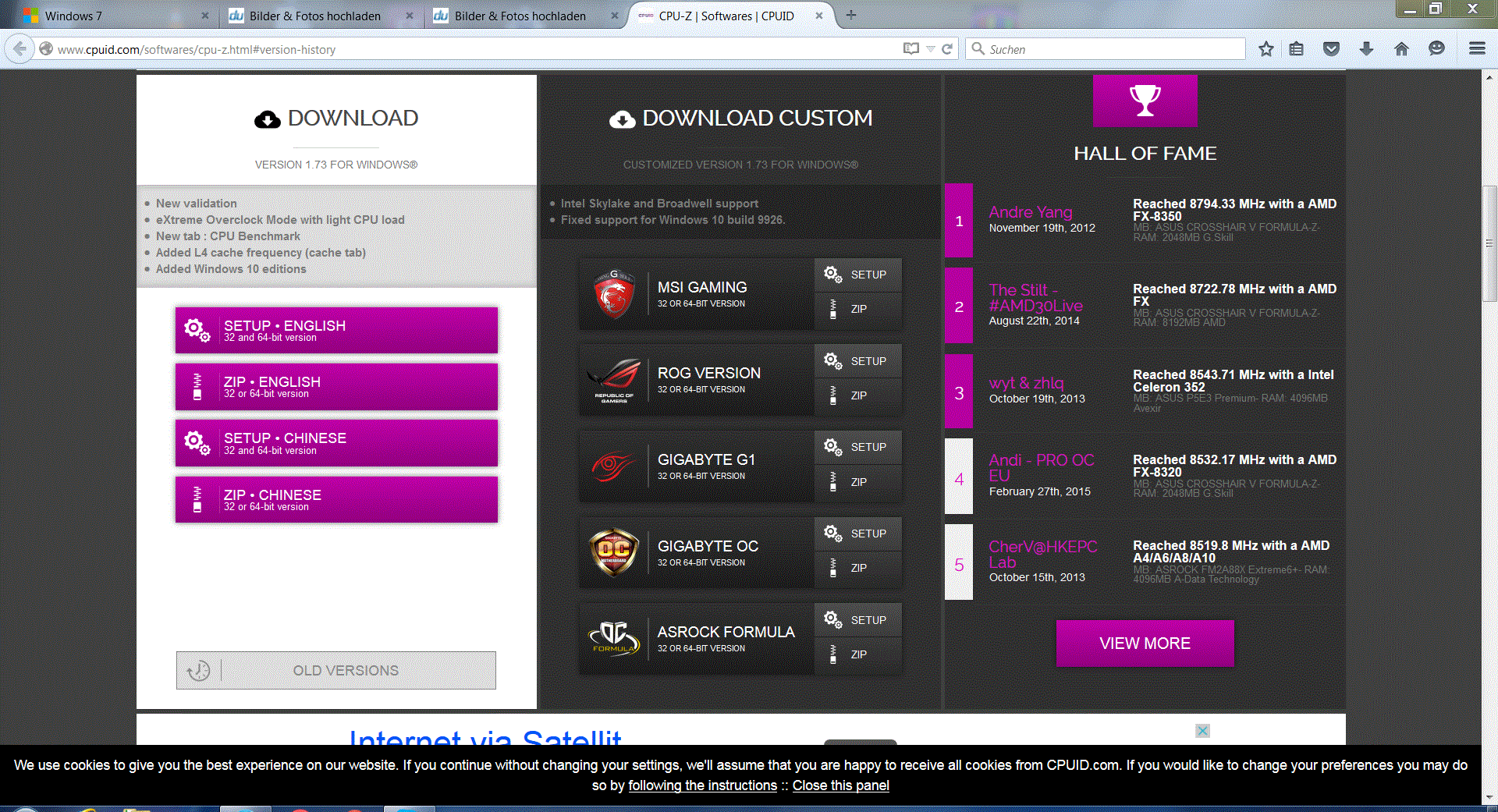Open the following the instructions cookie link
Screen dimensions: 1498x812
pos(703,785)
